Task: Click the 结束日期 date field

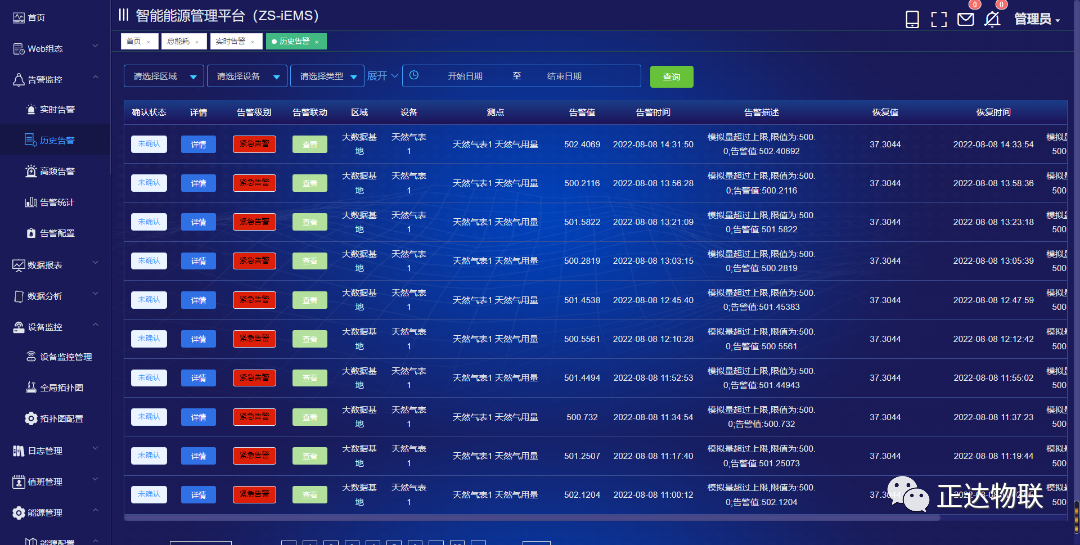Action: [565, 76]
